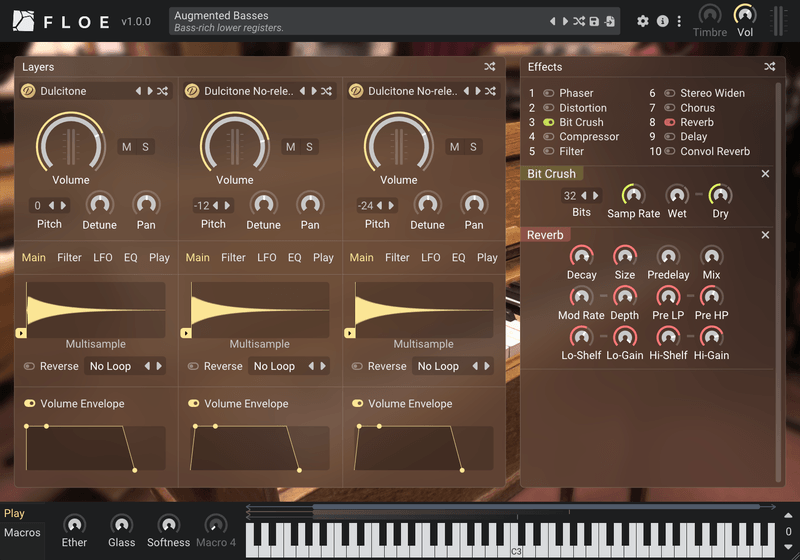The image size is (800, 560).
Task: Click the third layer's sample waveform display
Action: [423, 310]
